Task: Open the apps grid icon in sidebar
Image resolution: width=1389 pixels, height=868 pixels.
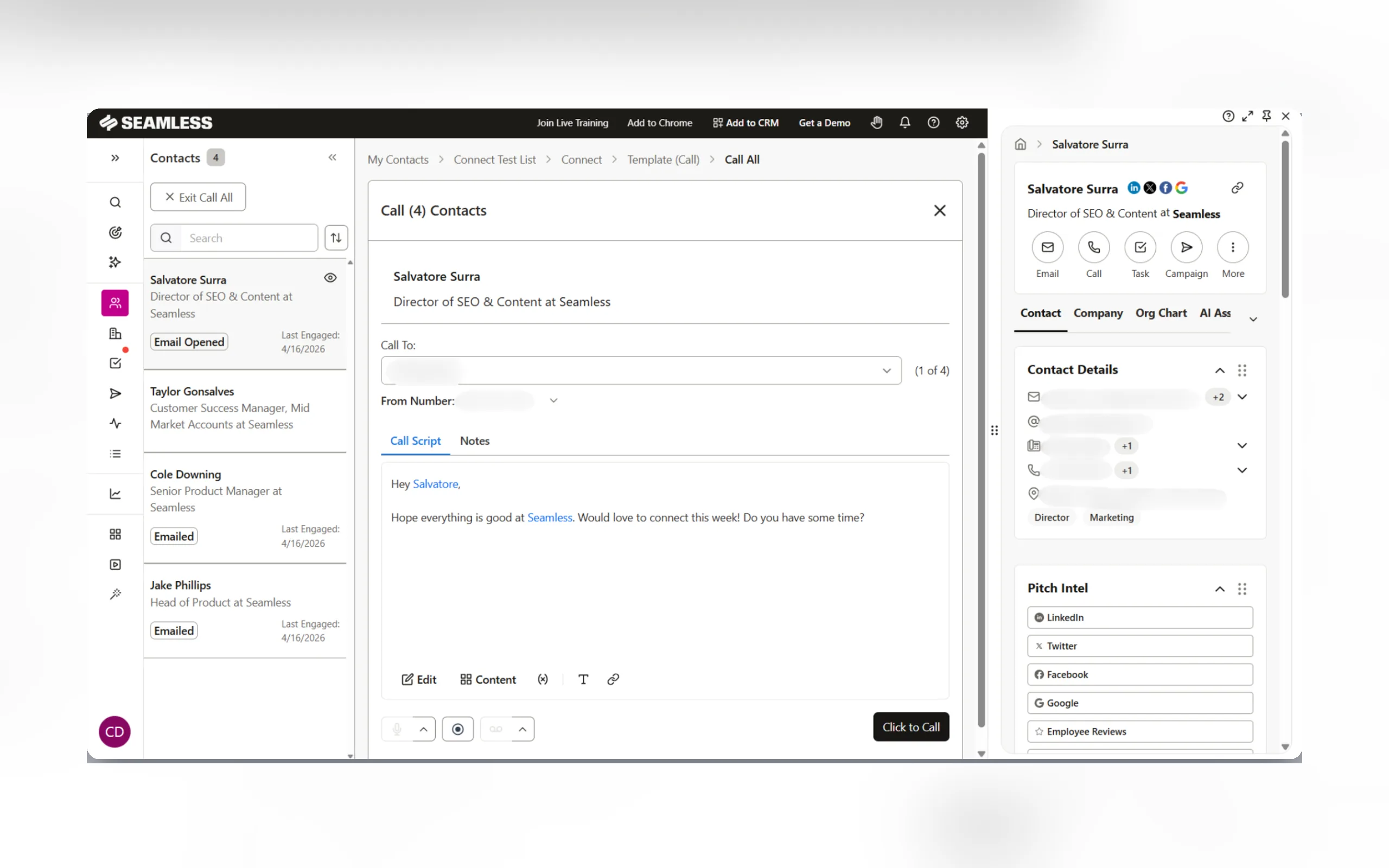Action: point(116,534)
